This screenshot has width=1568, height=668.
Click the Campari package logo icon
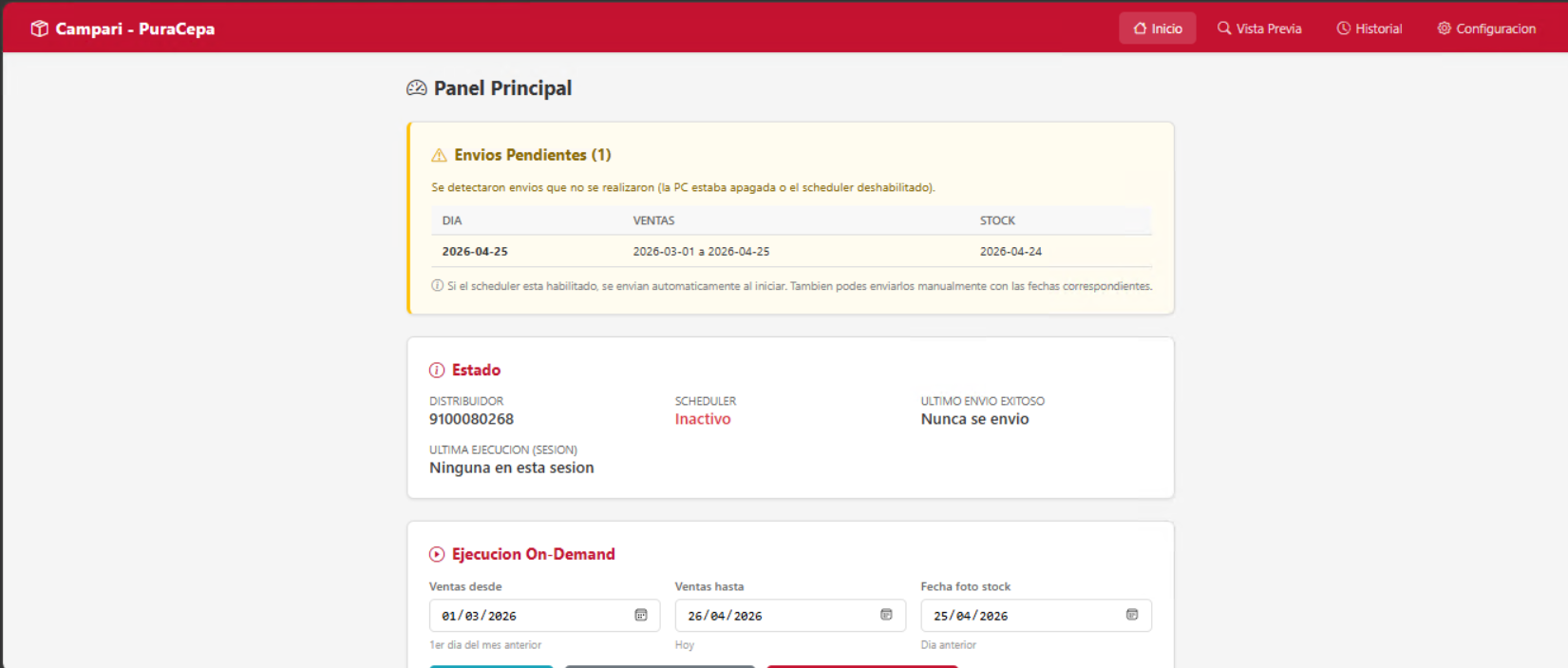pos(39,29)
